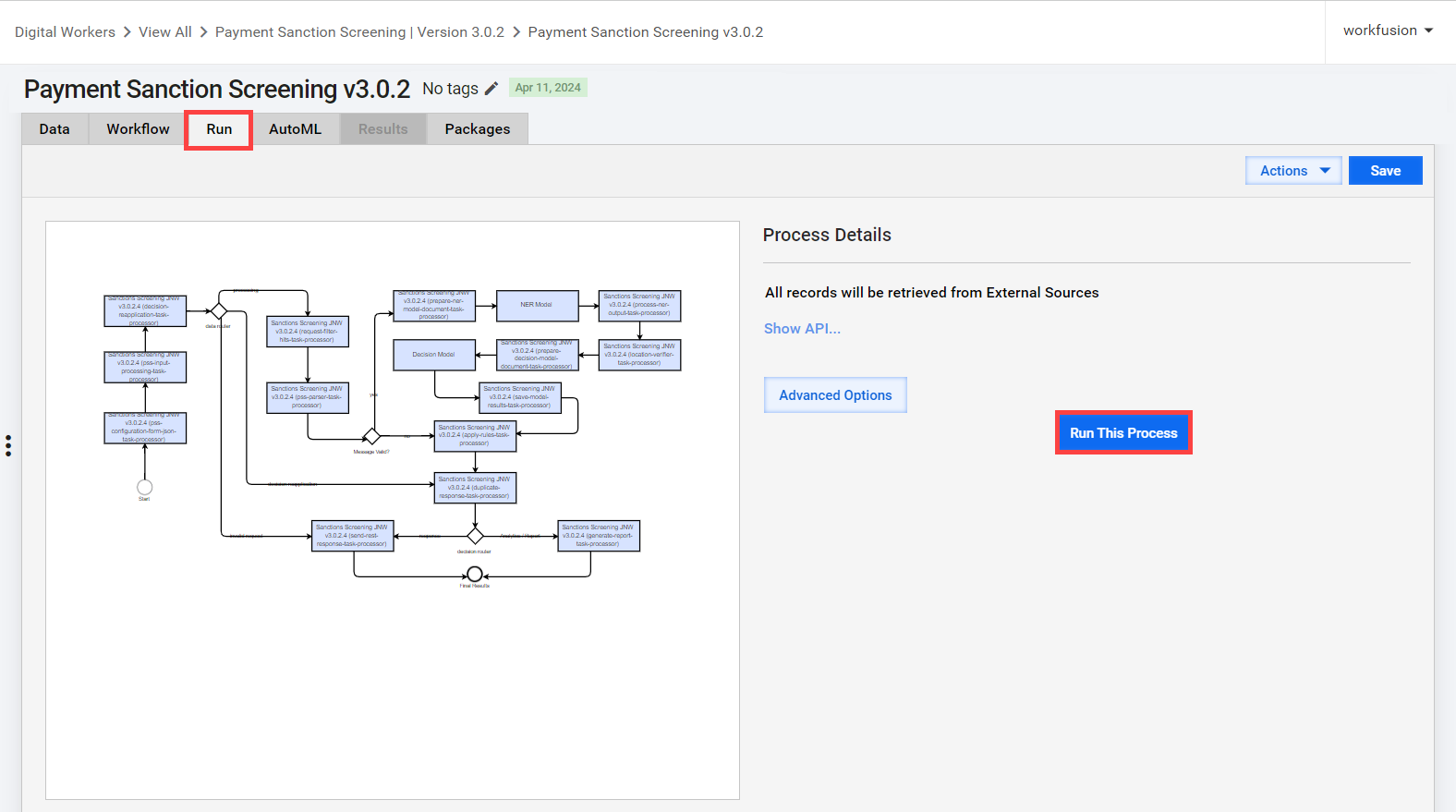Click the Save button
This screenshot has width=1456, height=812.
point(1386,171)
